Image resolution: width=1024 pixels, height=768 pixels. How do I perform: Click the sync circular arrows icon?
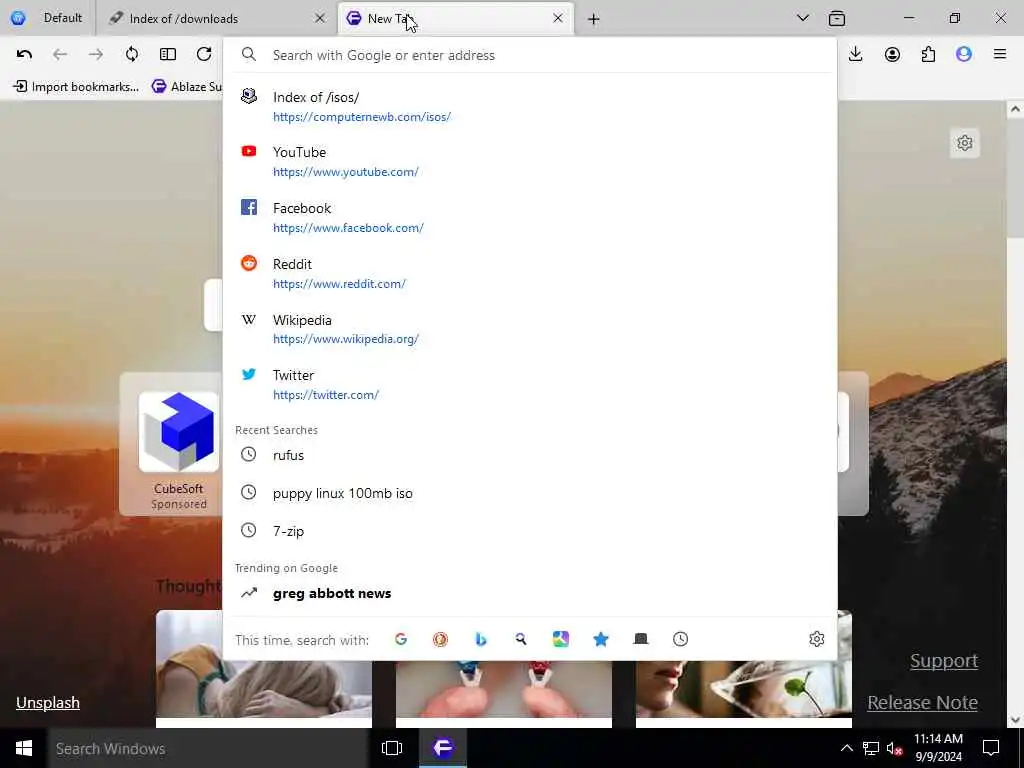tap(132, 54)
